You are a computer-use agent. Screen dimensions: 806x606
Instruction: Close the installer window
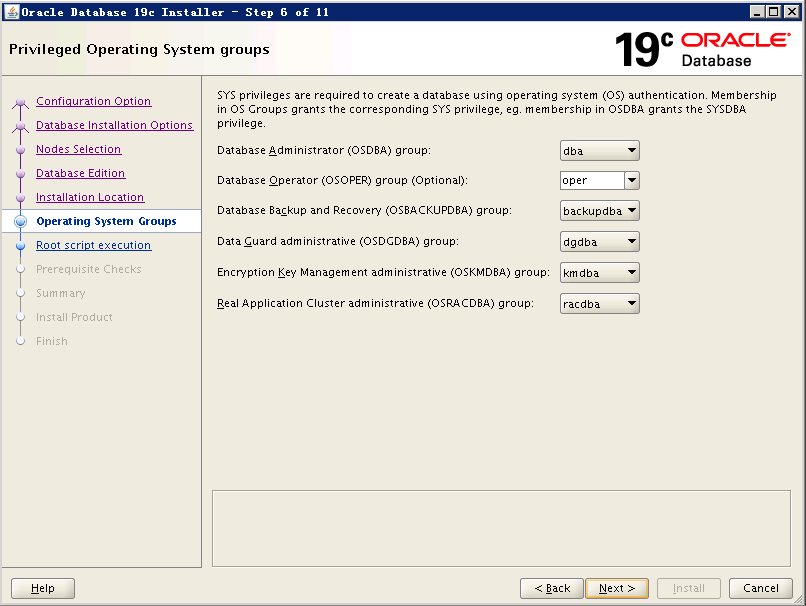pyautogui.click(x=792, y=12)
